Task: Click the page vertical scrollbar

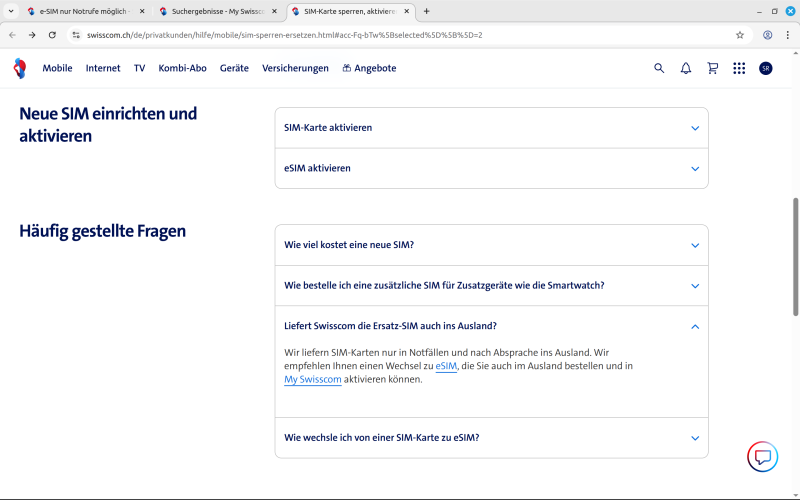Action: coord(796,255)
